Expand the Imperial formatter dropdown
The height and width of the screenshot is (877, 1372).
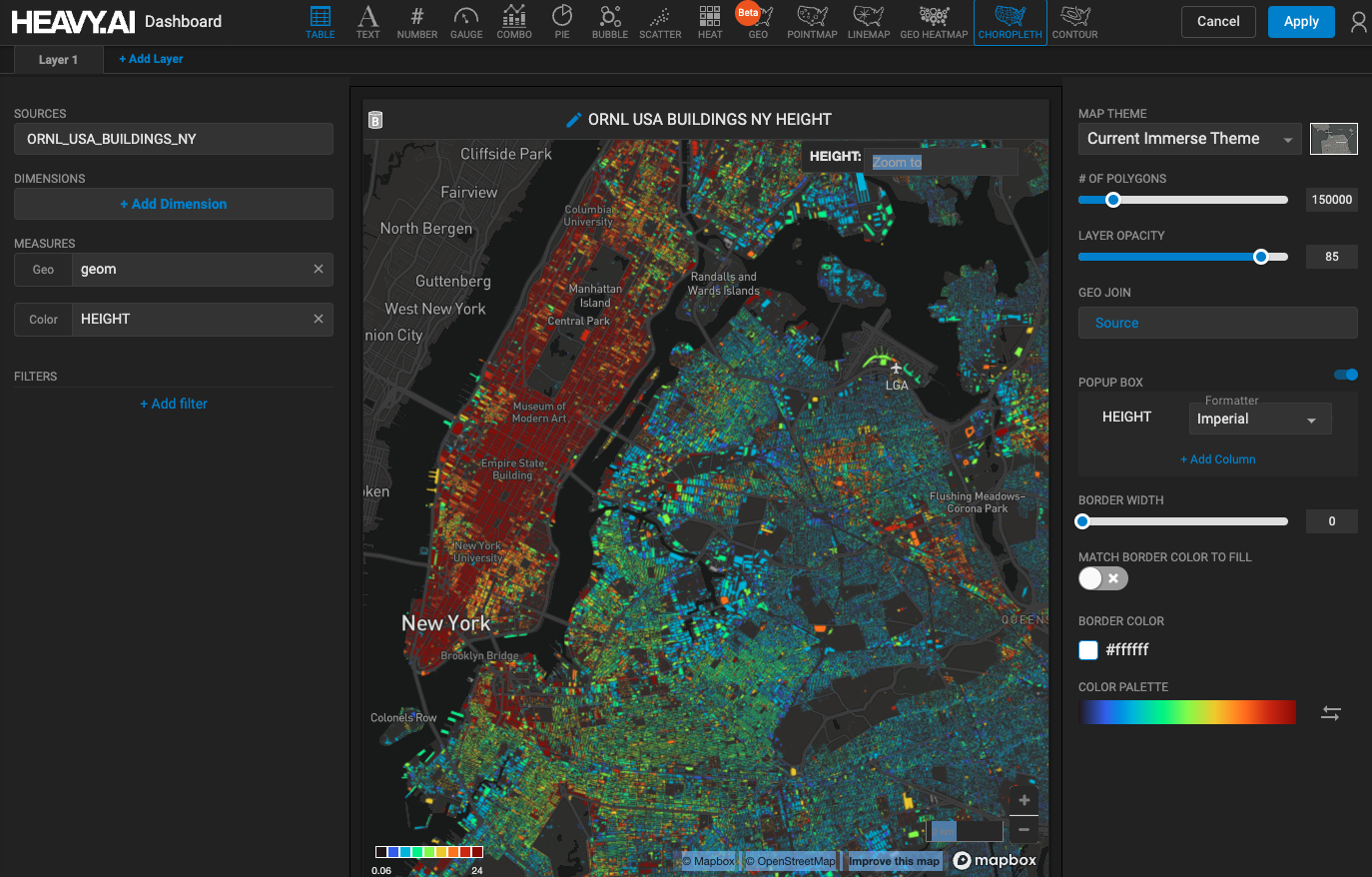pyautogui.click(x=1257, y=420)
